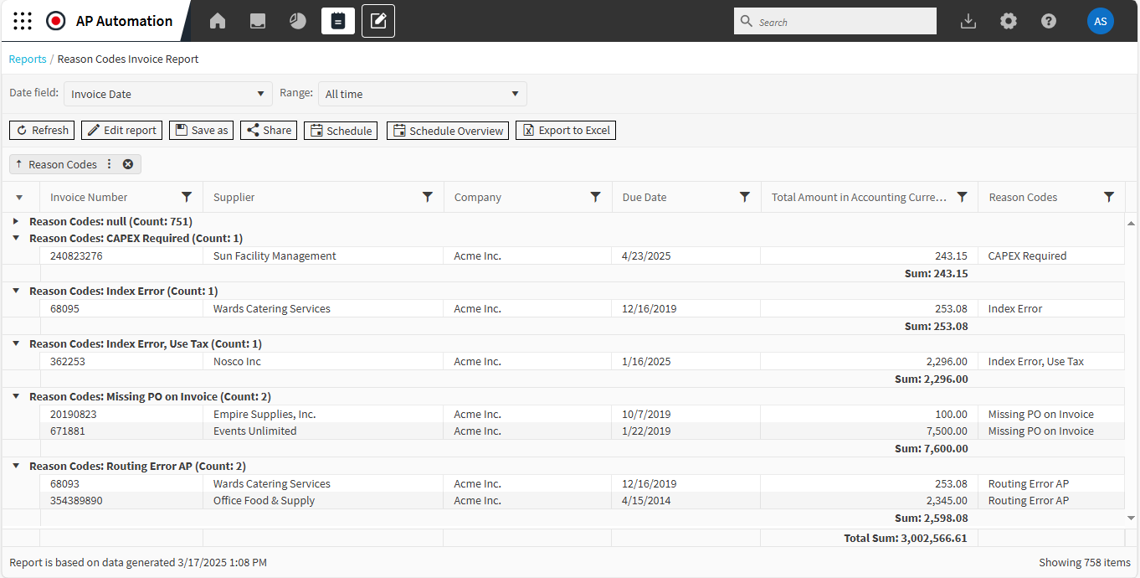Go to the Home icon
Screen dimensions: 1140x578
(x=217, y=21)
